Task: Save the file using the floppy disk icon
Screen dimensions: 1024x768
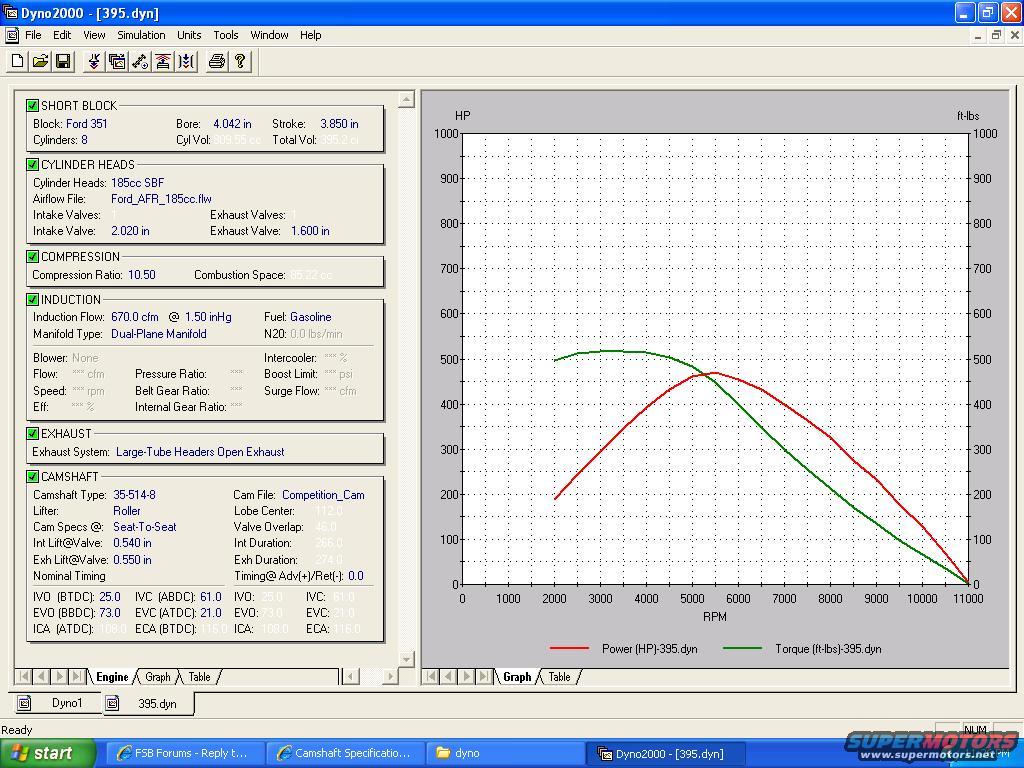Action: 62,62
